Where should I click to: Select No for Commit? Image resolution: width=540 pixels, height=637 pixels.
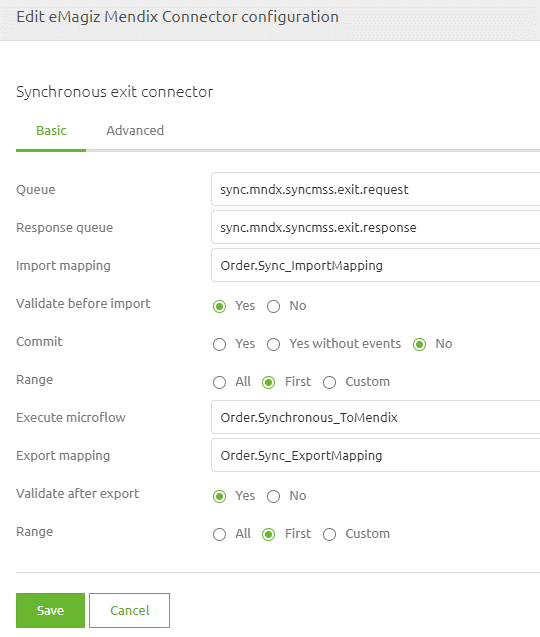tap(419, 344)
